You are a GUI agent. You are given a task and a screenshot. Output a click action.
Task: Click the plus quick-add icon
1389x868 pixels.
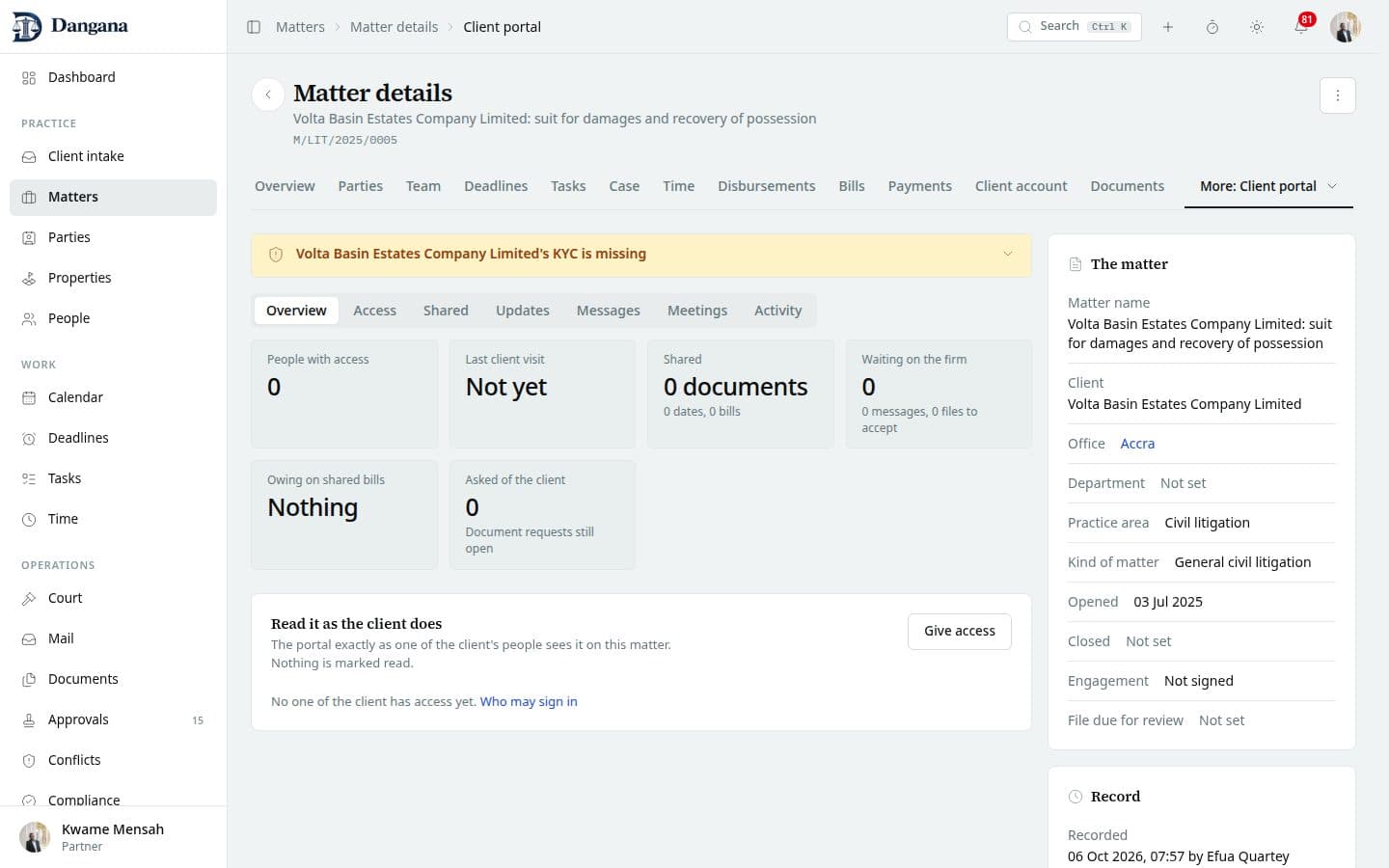click(x=1167, y=27)
